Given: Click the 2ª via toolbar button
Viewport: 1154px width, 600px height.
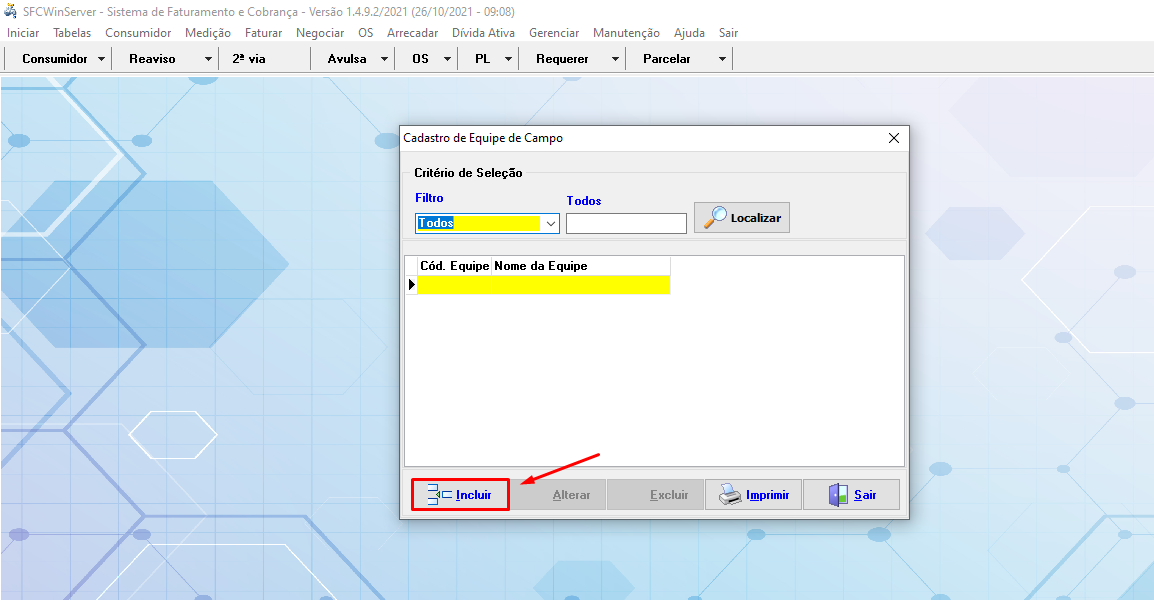Looking at the screenshot, I should pyautogui.click(x=249, y=59).
